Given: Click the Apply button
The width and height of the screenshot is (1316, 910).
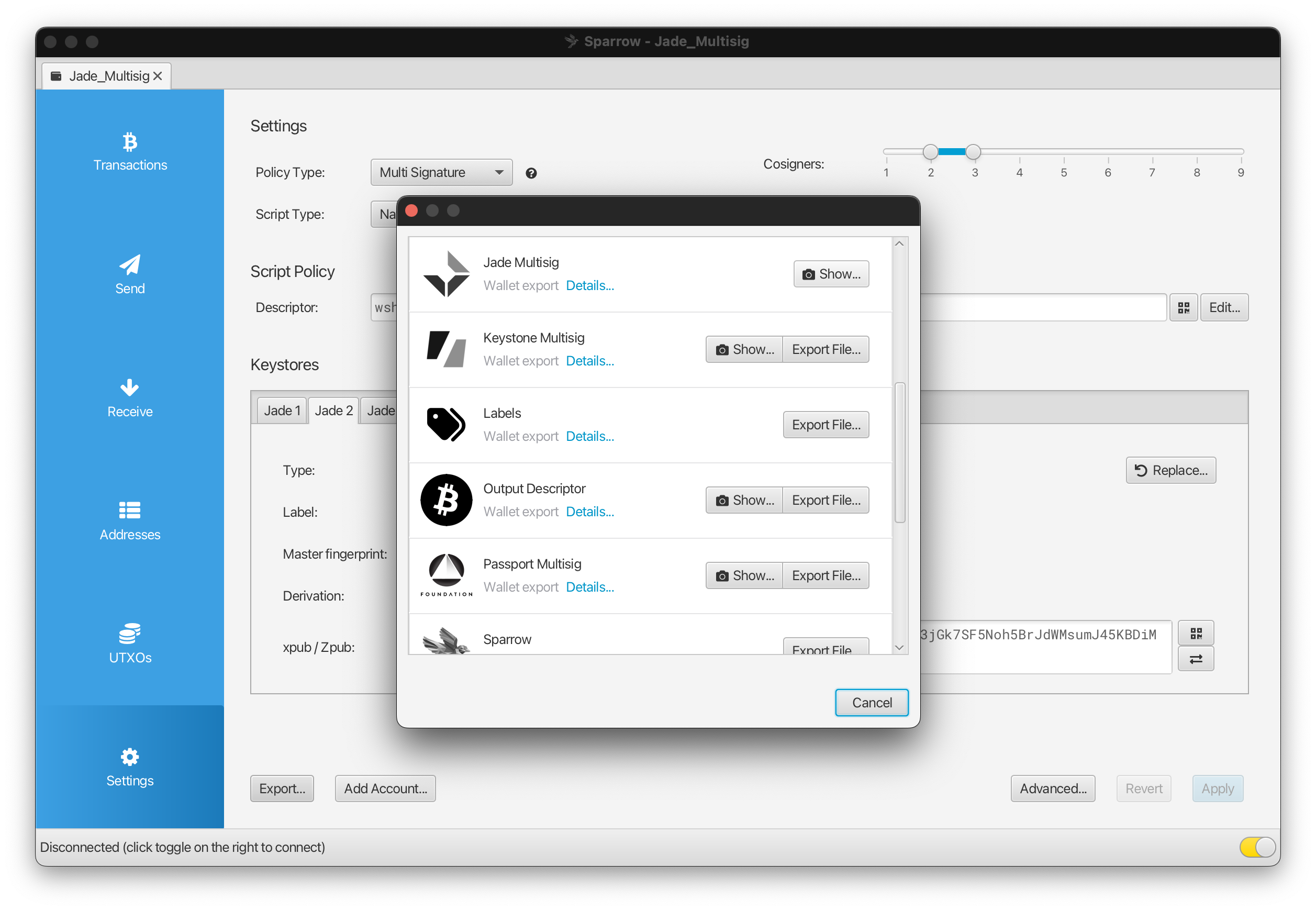Looking at the screenshot, I should (1218, 789).
